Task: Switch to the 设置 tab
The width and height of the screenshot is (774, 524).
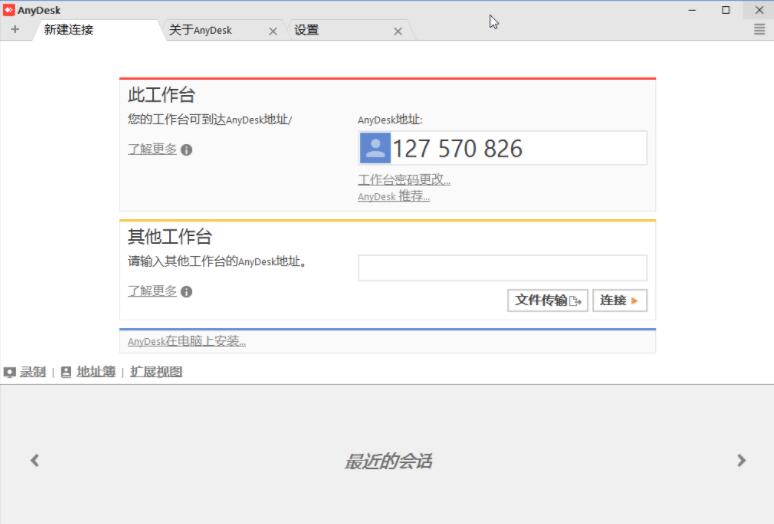Action: pyautogui.click(x=350, y=30)
